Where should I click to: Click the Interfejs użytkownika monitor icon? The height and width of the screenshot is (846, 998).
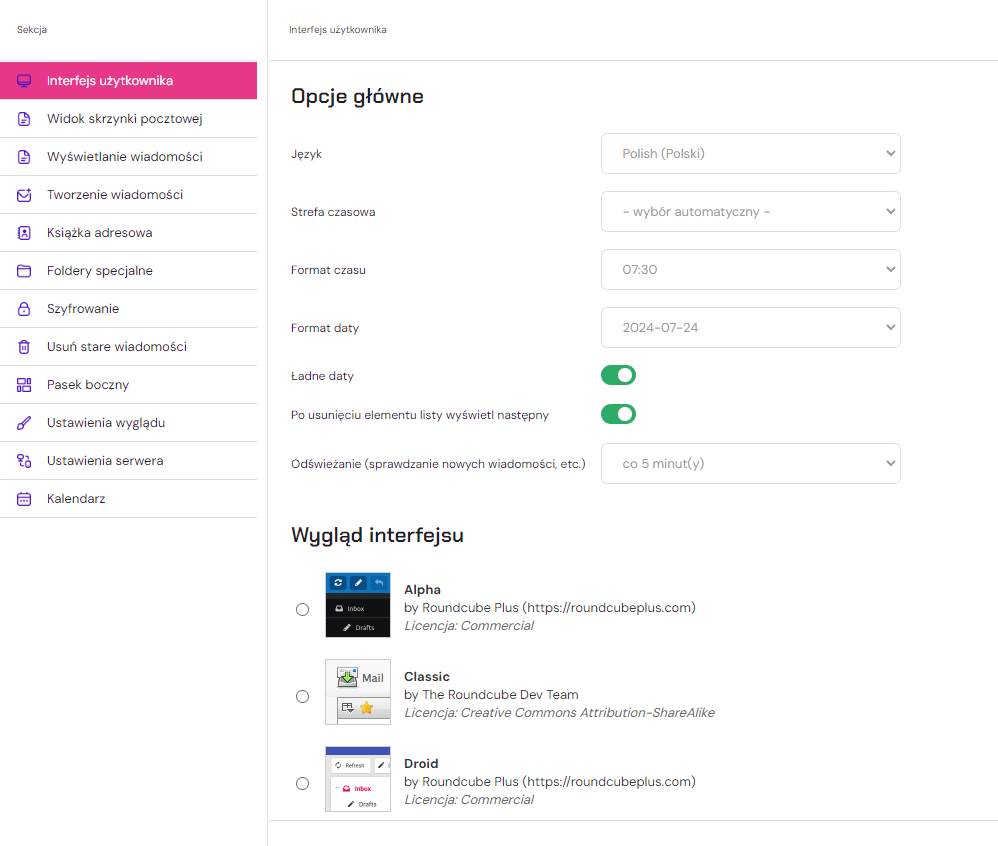pos(24,80)
